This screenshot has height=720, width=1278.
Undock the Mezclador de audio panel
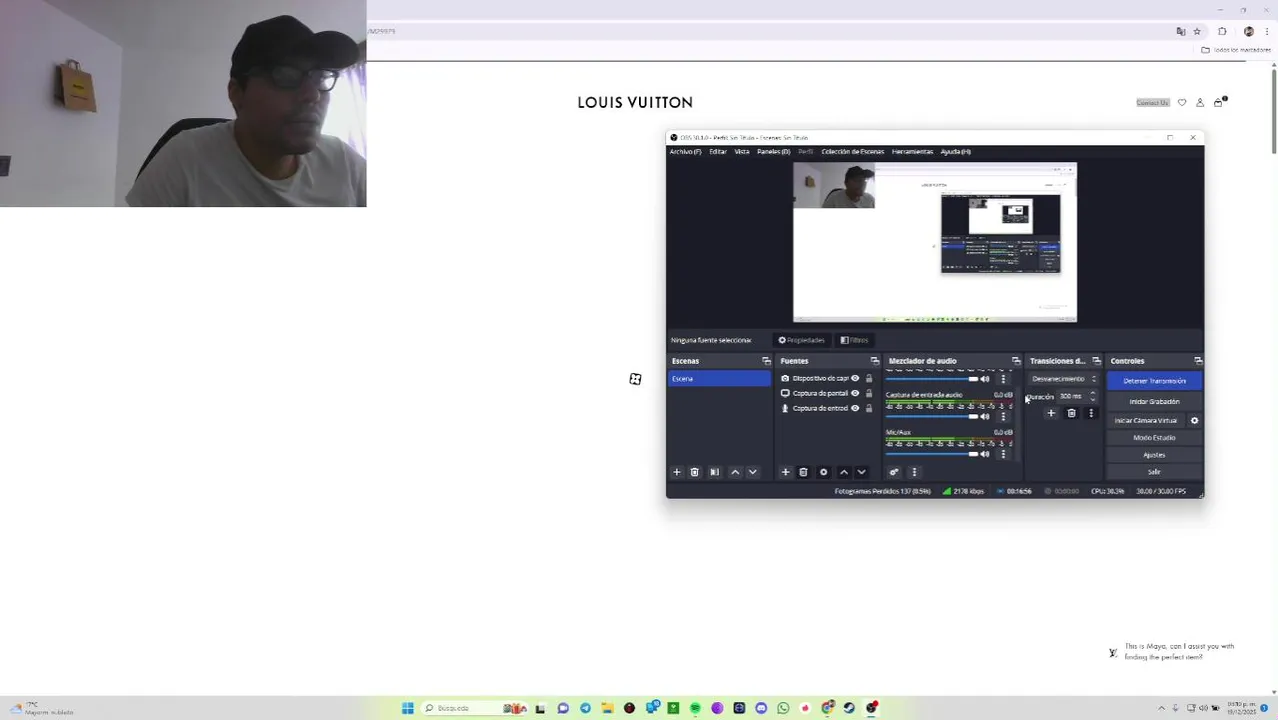pos(1016,361)
